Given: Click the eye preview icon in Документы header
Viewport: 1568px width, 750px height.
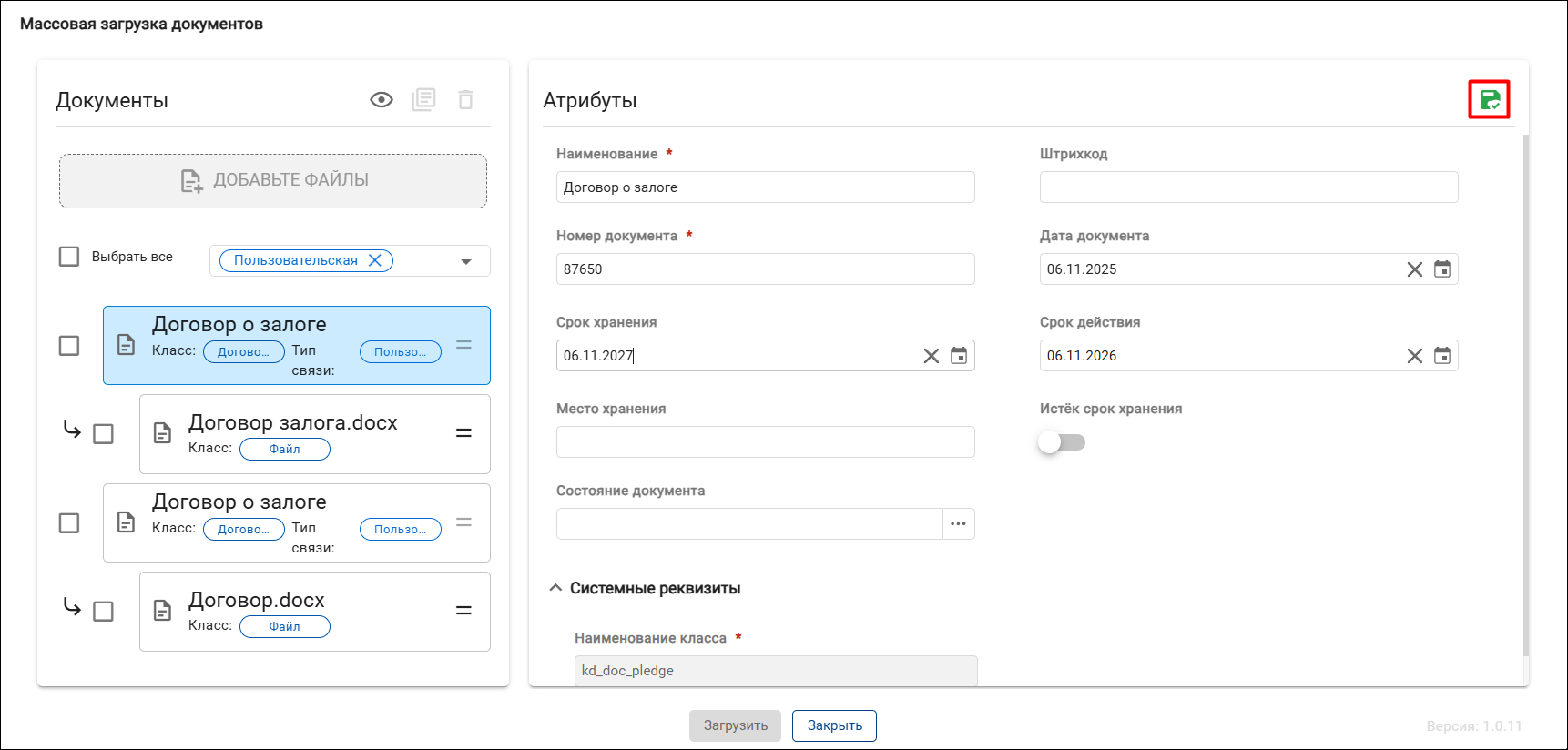Looking at the screenshot, I should 382,100.
